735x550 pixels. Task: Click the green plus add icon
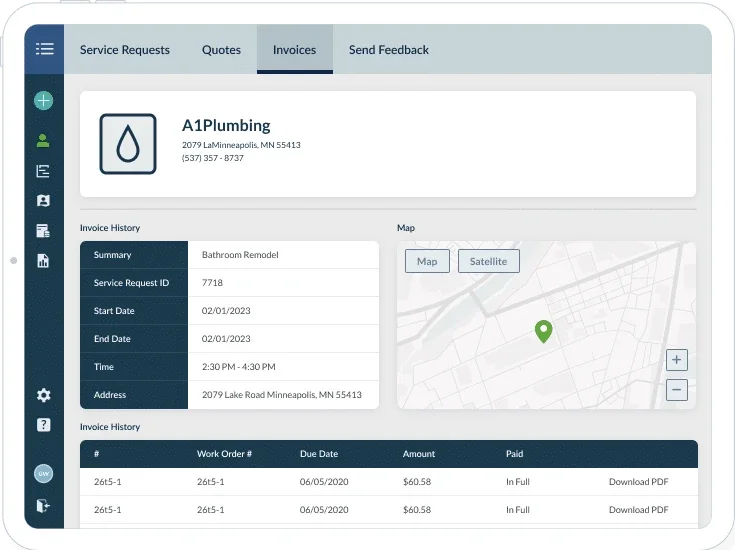coord(44,100)
